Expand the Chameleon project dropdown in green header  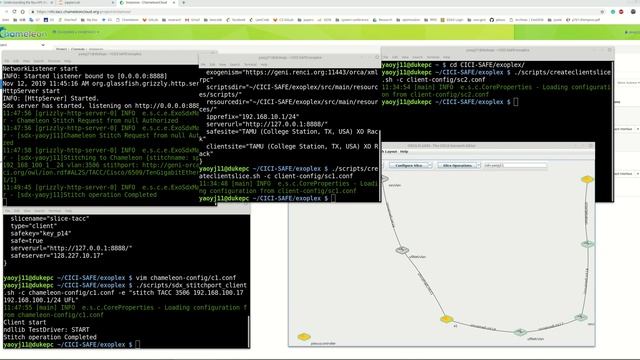[76, 32]
